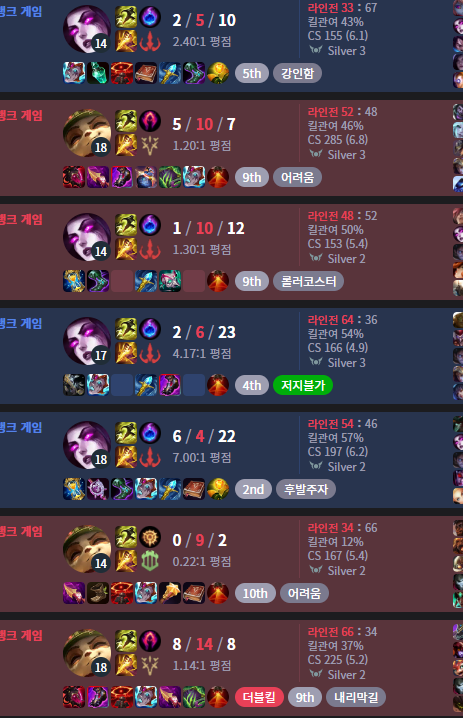The width and height of the screenshot is (463, 718).
Task: Click the 후발주자 tag
Action: point(305,489)
